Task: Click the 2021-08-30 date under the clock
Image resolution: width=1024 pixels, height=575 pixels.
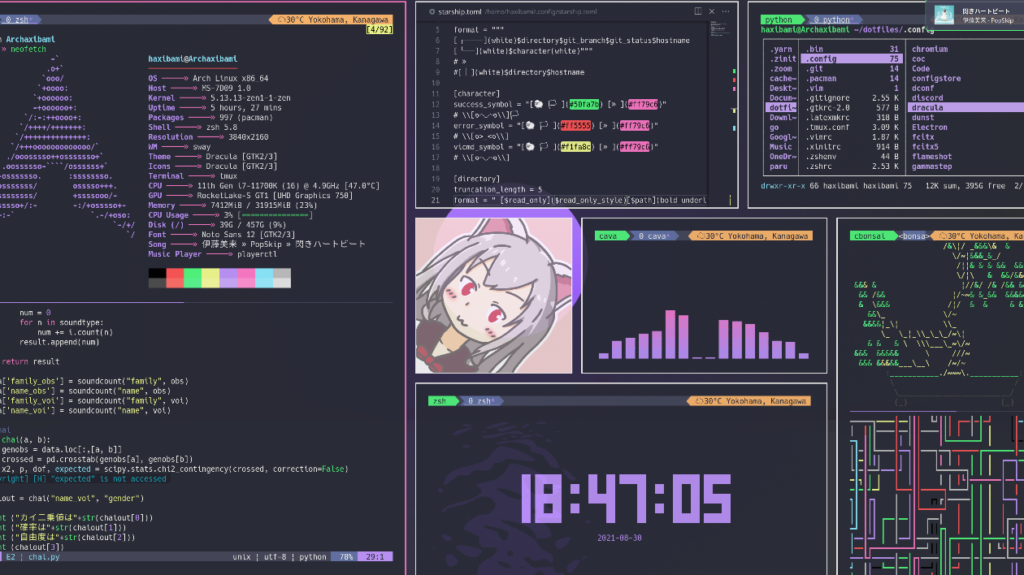Action: [x=619, y=538]
